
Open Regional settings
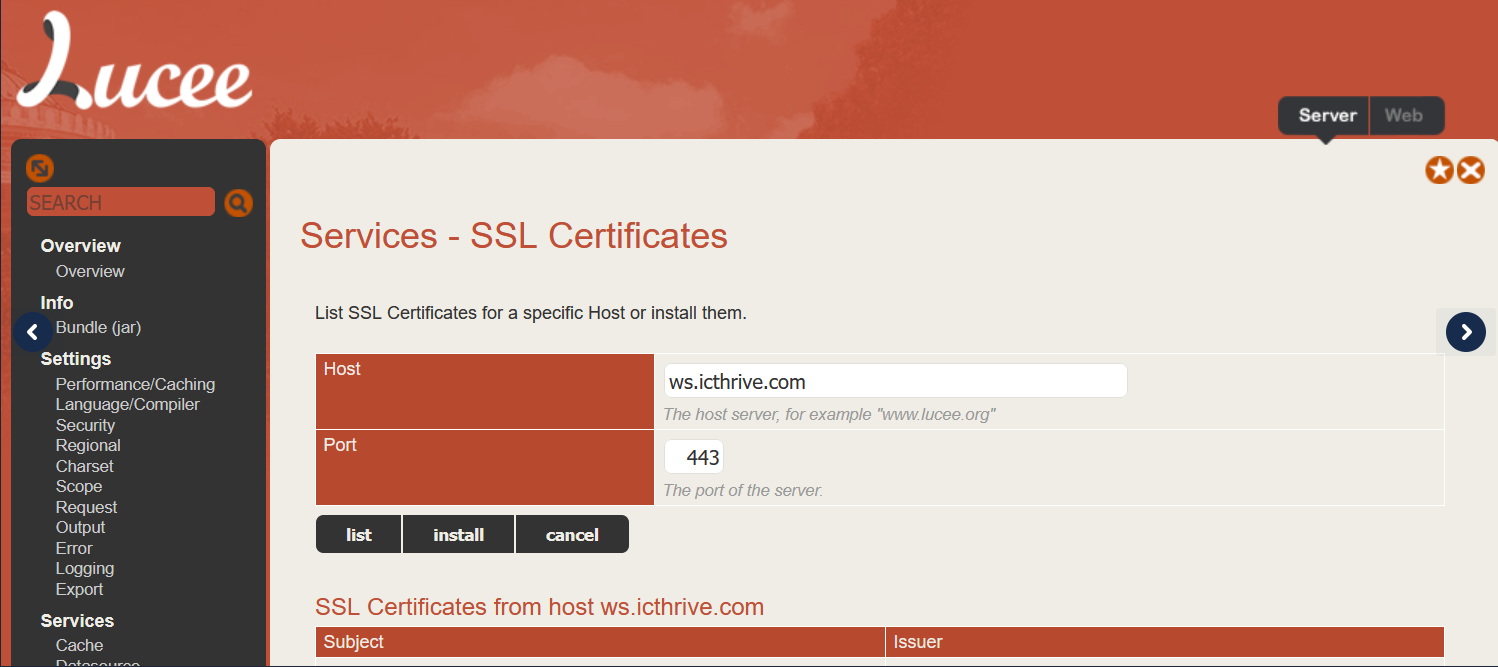[x=88, y=445]
